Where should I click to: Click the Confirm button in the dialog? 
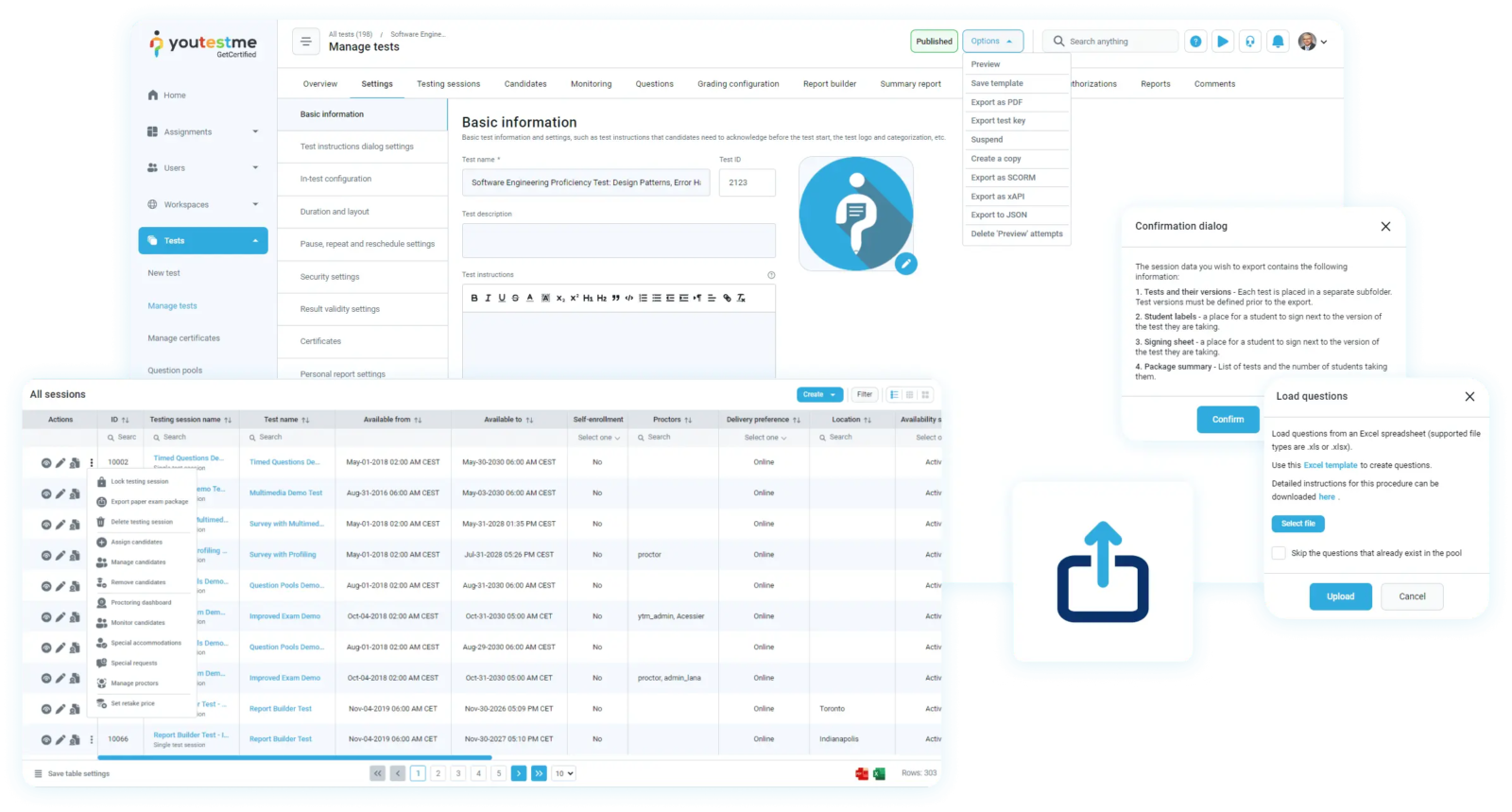pos(1228,419)
